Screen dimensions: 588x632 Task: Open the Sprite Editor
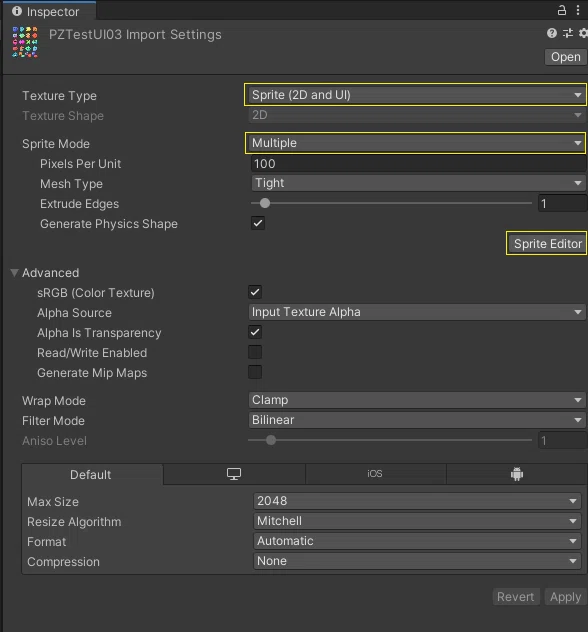point(547,243)
